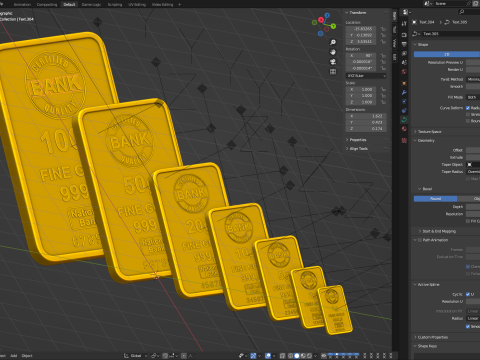This screenshot has height=360, width=480.
Task: Open the Physics properties tab icon
Action: (x=404, y=110)
